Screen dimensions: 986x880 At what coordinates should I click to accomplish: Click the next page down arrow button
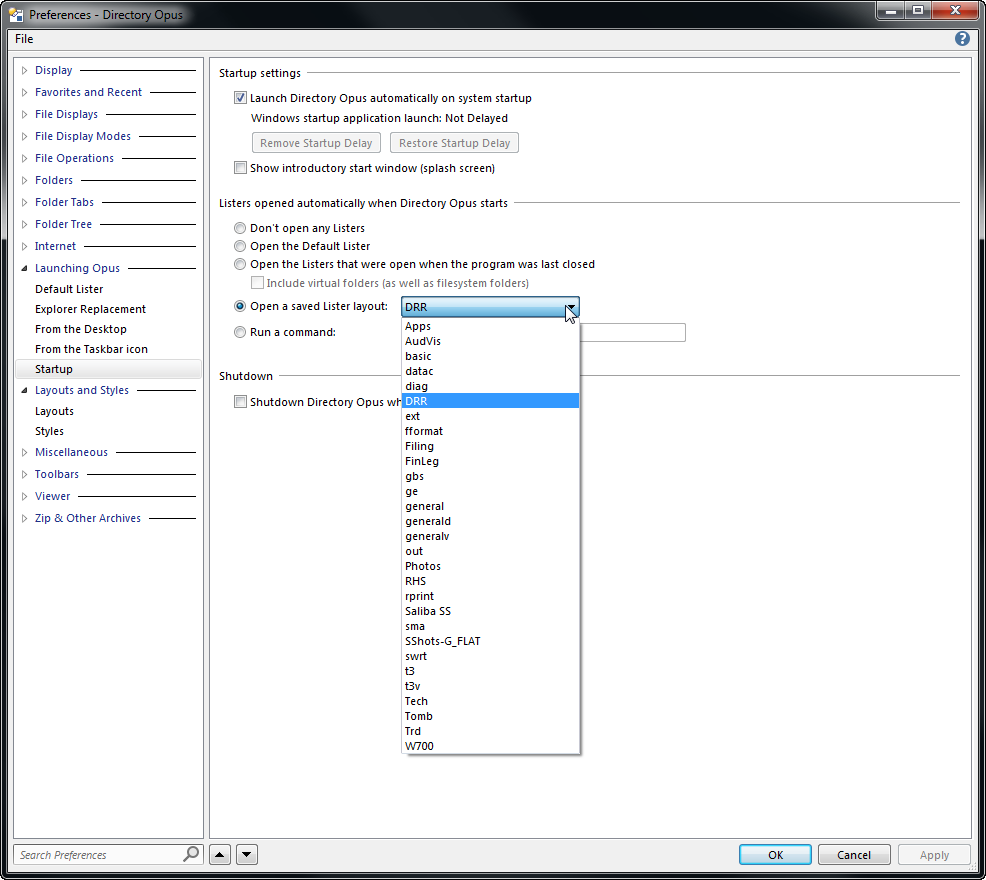click(x=246, y=854)
